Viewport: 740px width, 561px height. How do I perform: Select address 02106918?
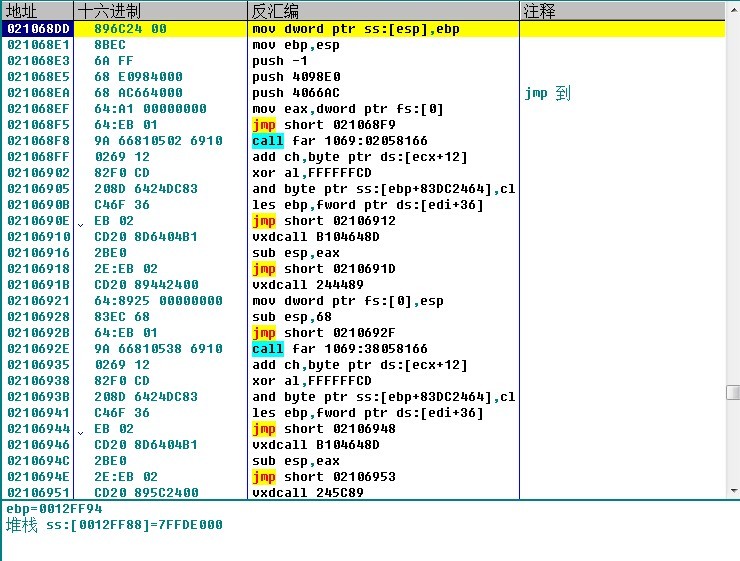point(38,269)
